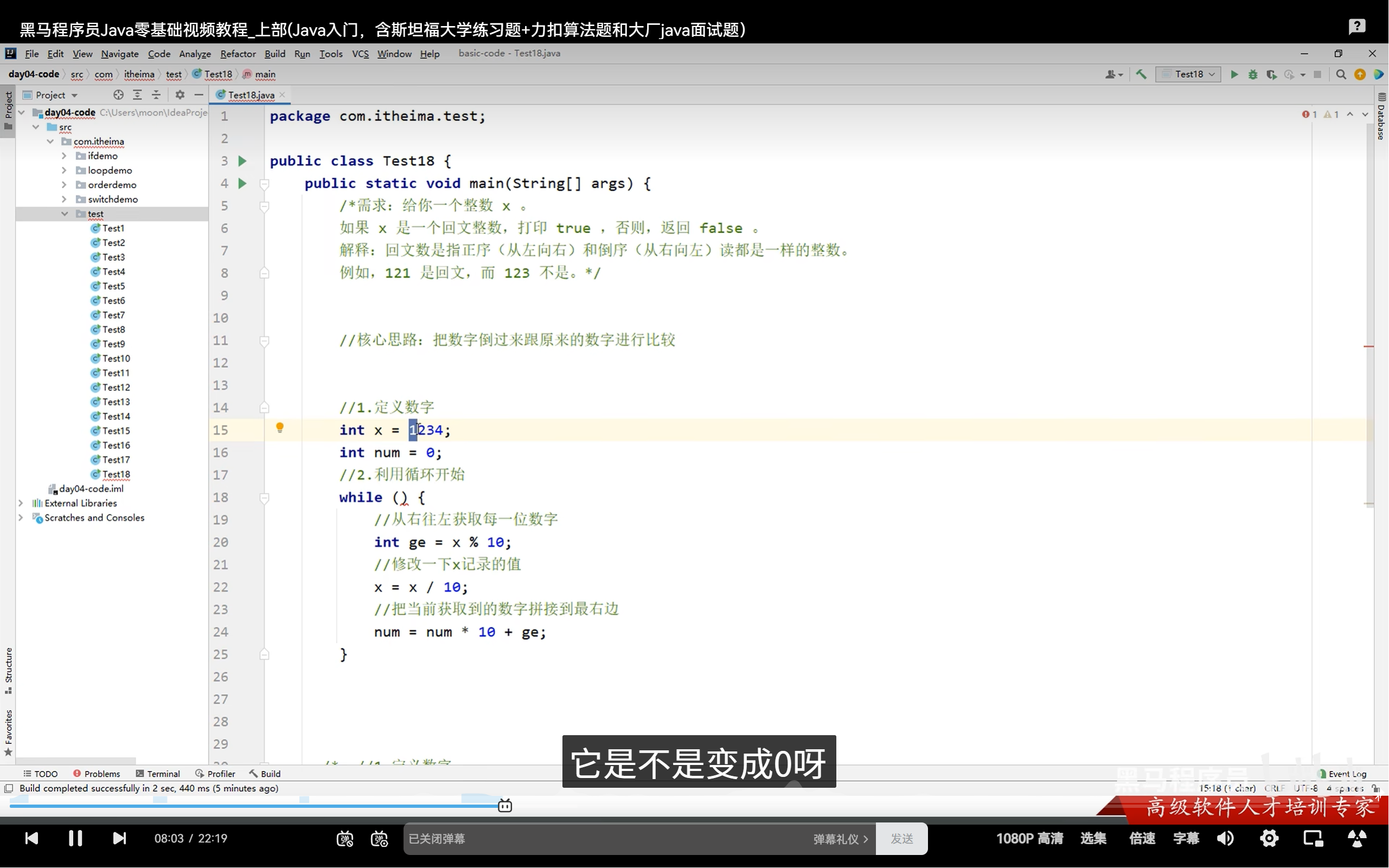Pause the video playback

coord(75,838)
